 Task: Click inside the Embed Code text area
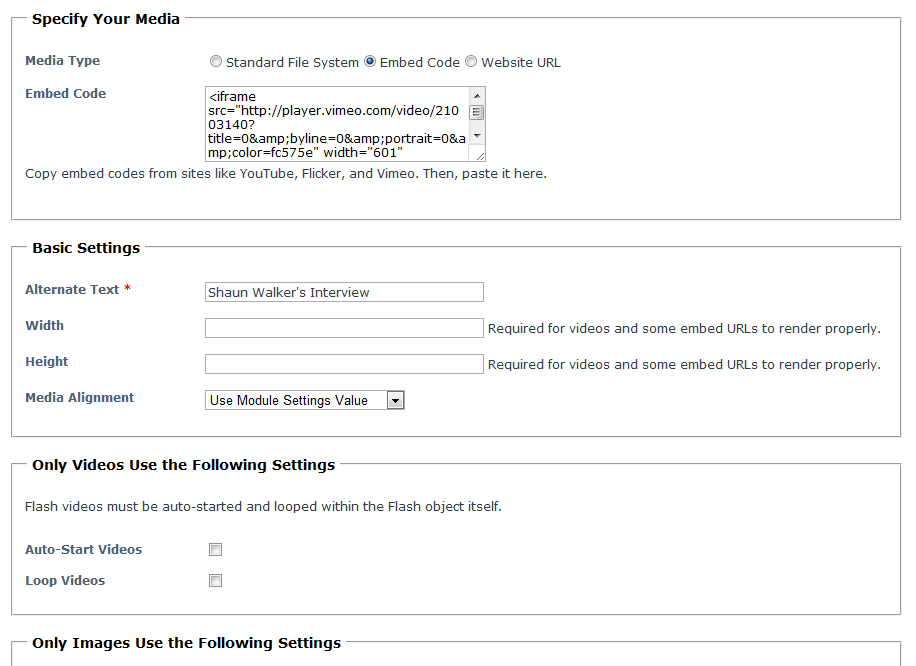(337, 124)
